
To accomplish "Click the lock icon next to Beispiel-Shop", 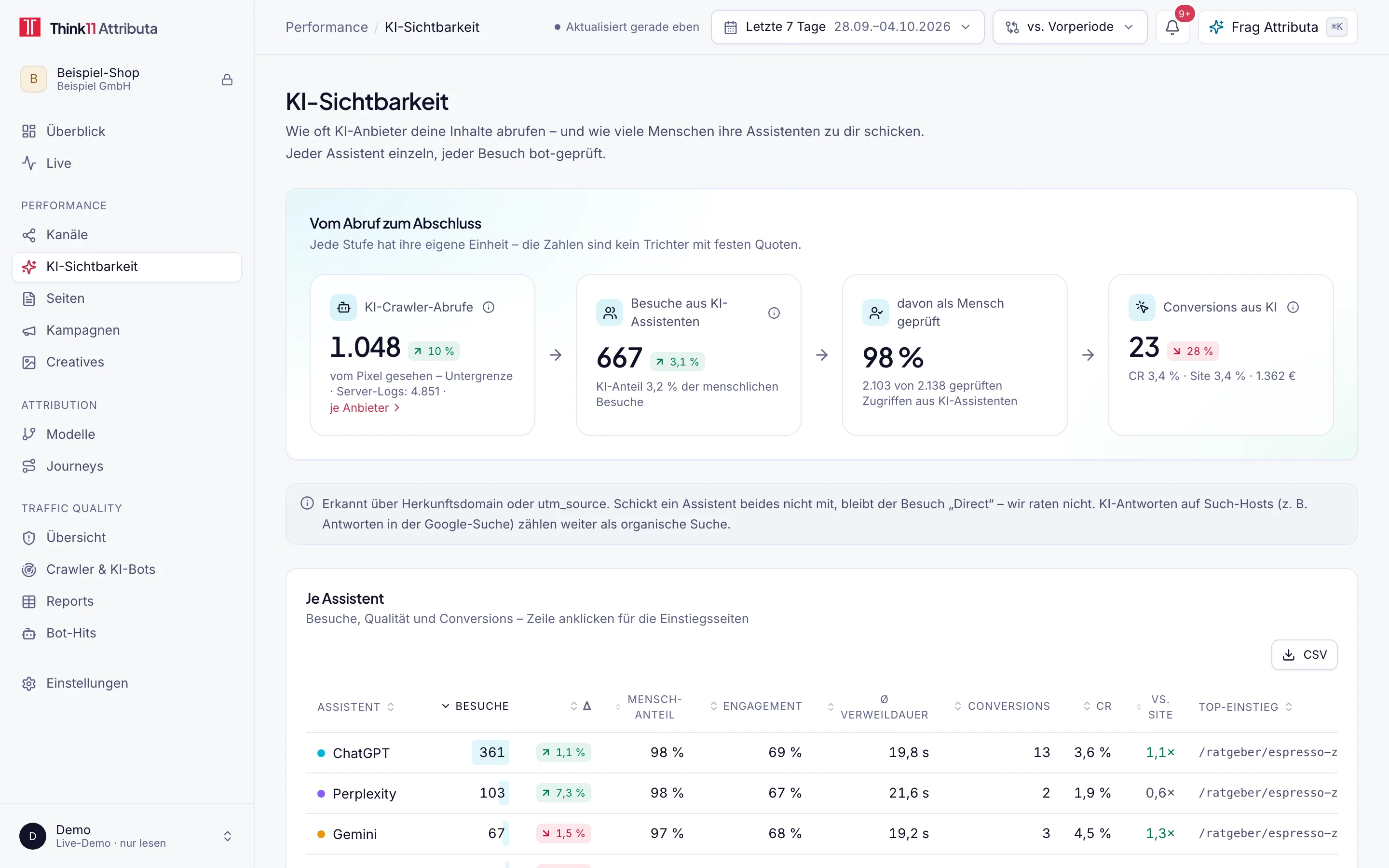I will click(x=227, y=80).
